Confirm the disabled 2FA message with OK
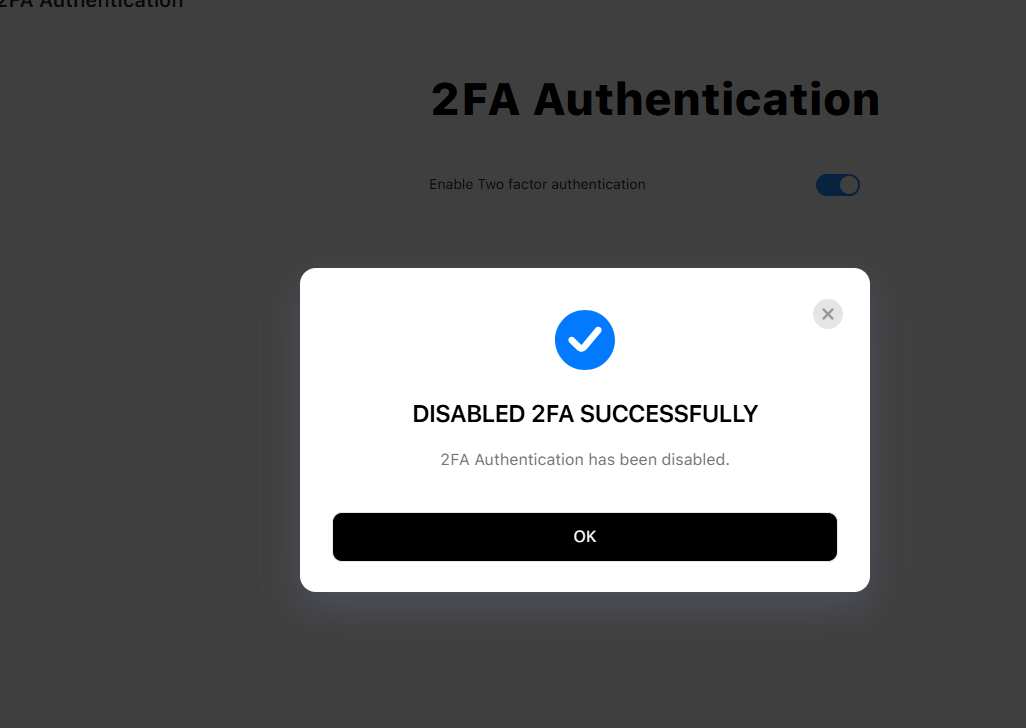Viewport: 1026px width, 728px height. [x=585, y=537]
